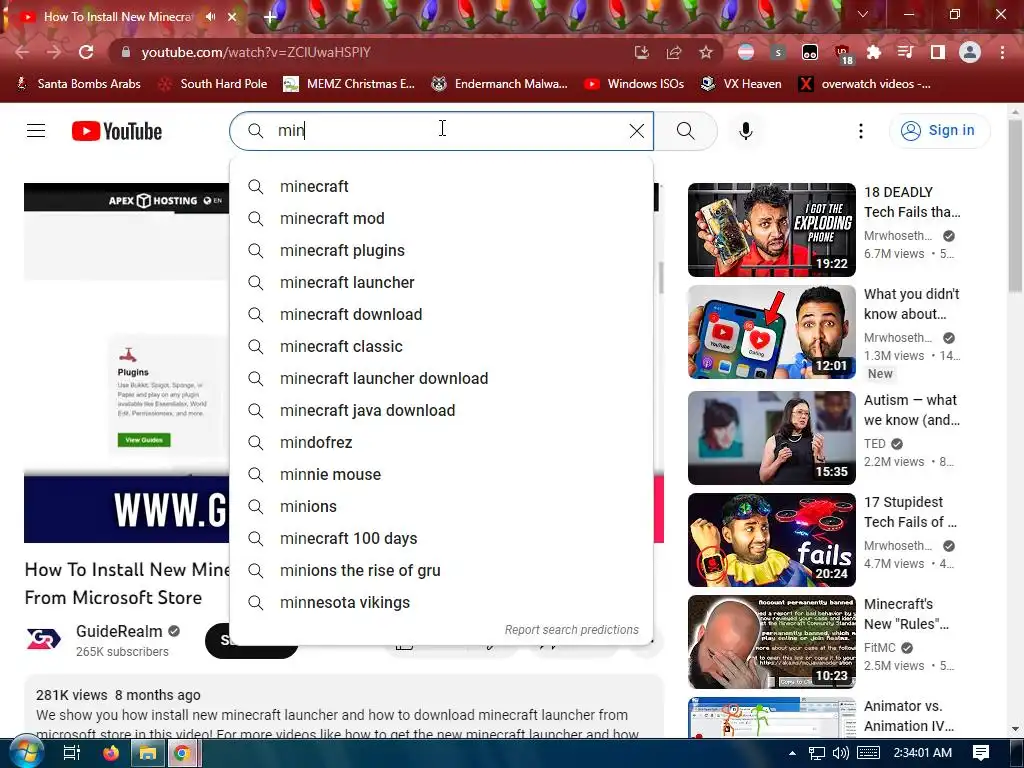1024x768 pixels.
Task: Select the 'minions' suggestion
Action: click(x=441, y=507)
